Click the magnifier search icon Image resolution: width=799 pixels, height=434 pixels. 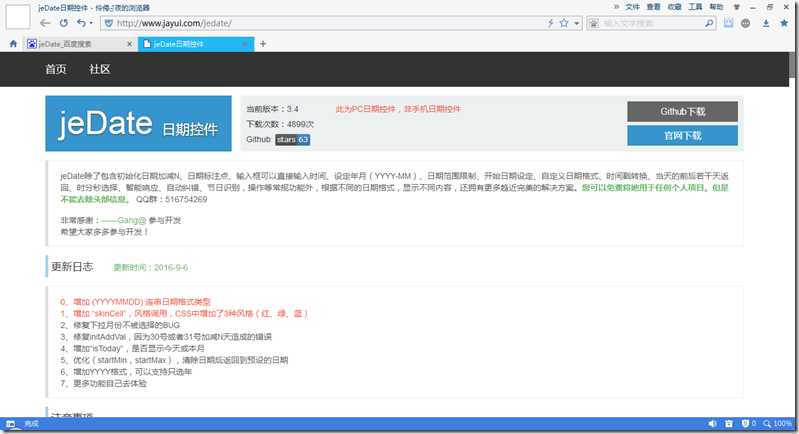(709, 23)
